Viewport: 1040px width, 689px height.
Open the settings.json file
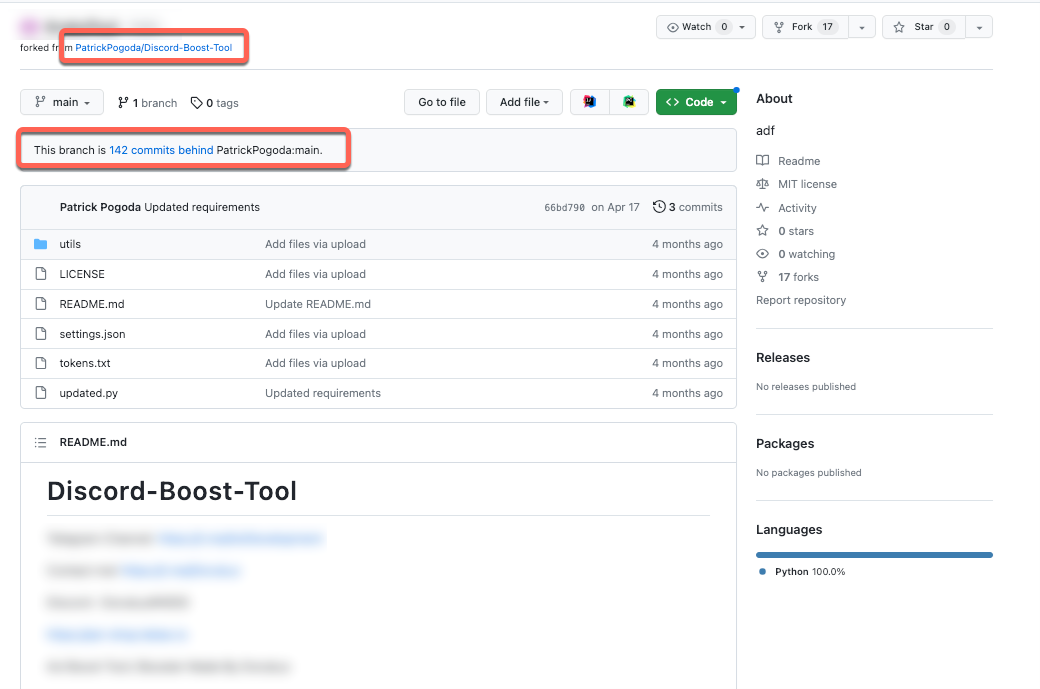[x=92, y=334]
